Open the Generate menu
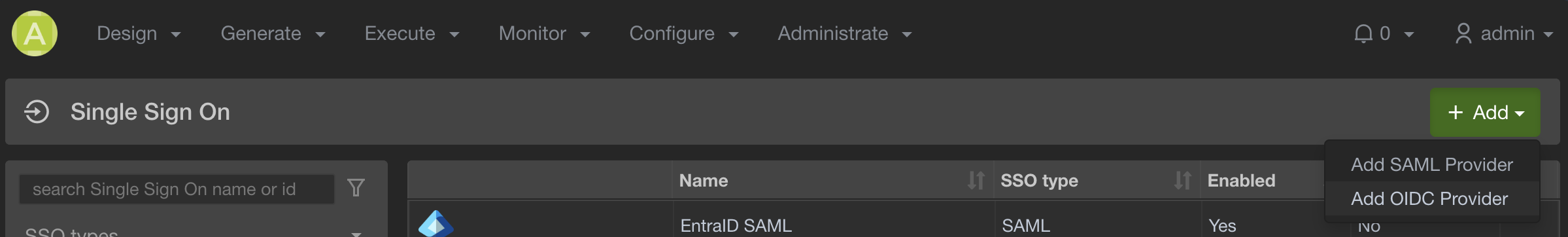1568x237 pixels. (273, 33)
